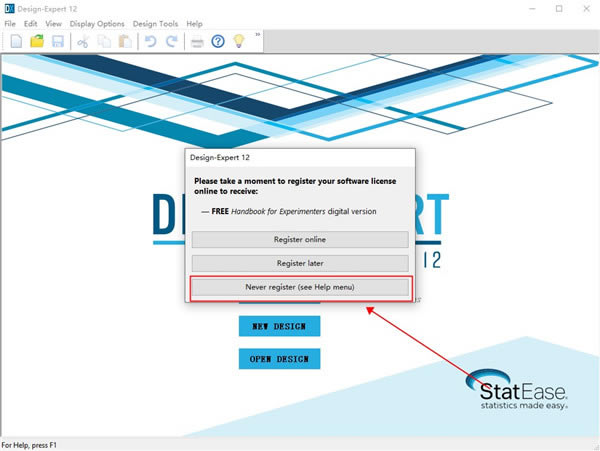Click the Redo arrow icon
The height and width of the screenshot is (451, 600).
point(171,41)
